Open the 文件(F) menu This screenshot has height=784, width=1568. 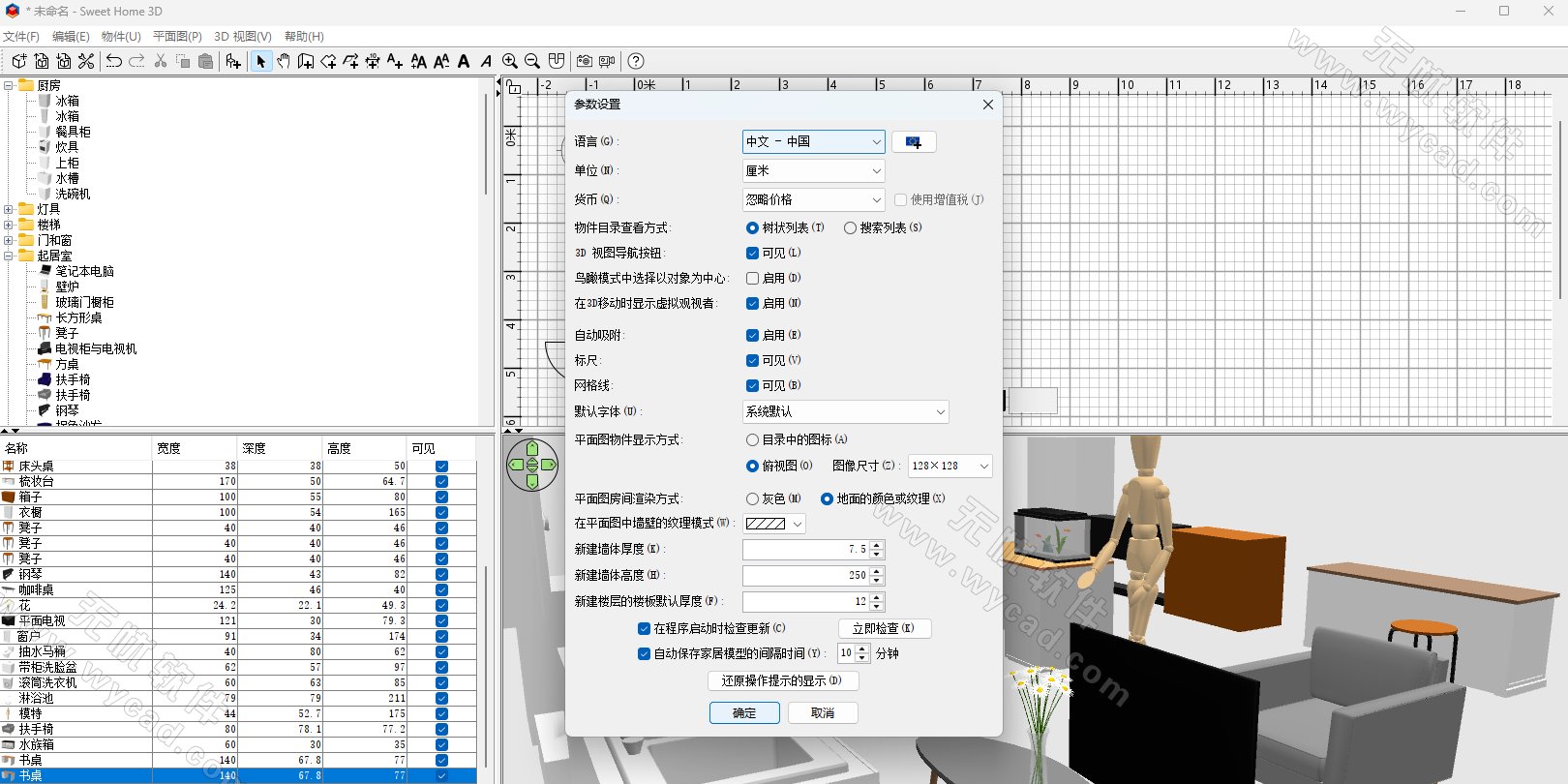click(20, 36)
